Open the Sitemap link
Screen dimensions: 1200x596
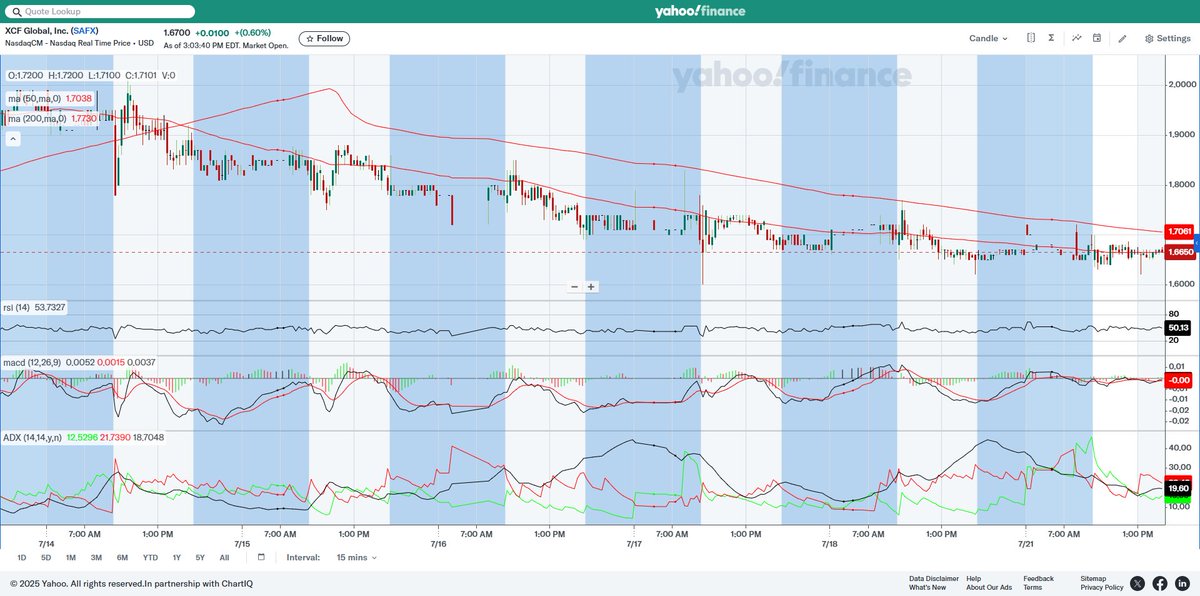point(1093,578)
